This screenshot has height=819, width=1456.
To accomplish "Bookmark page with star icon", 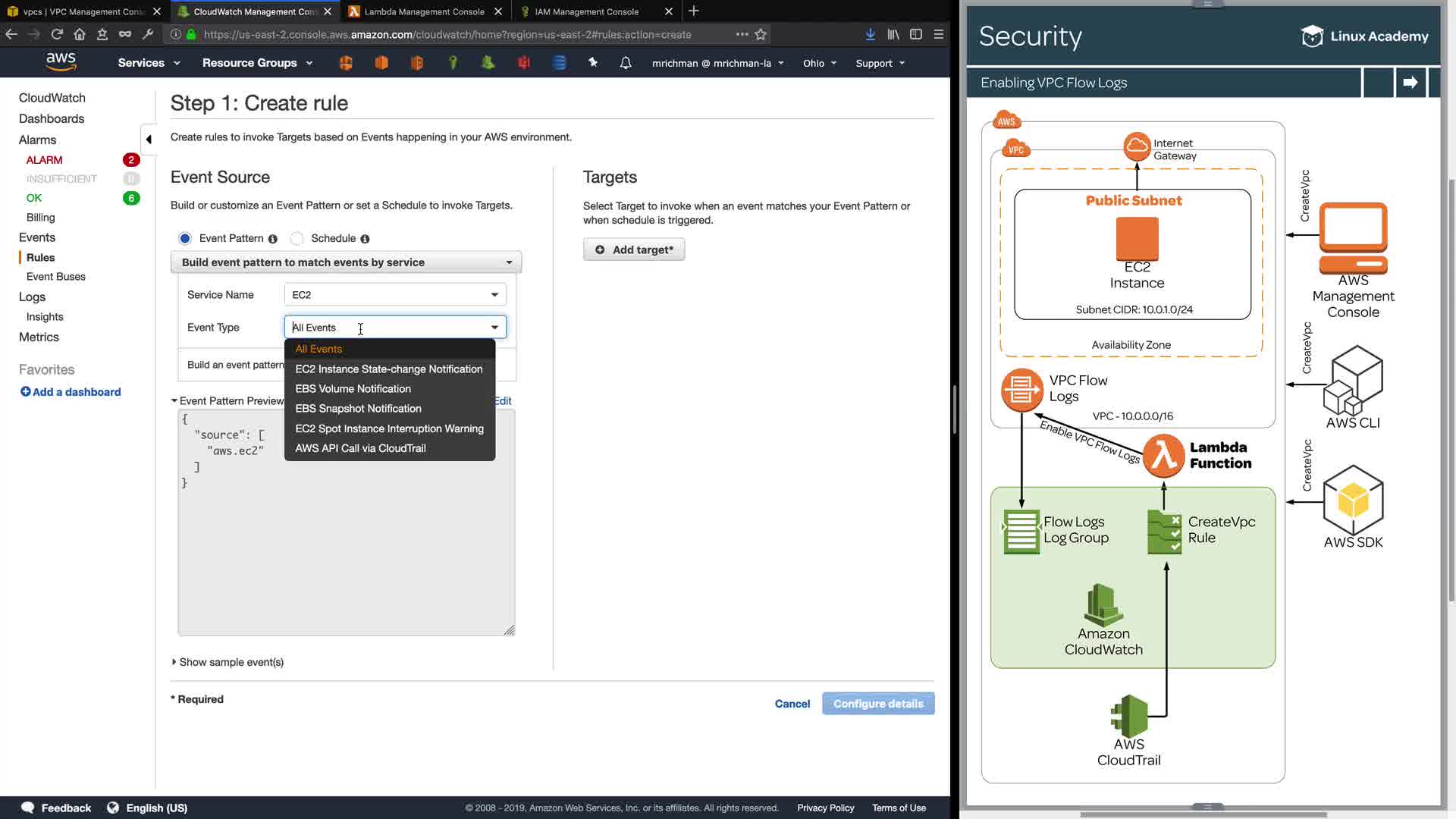I will [x=761, y=34].
